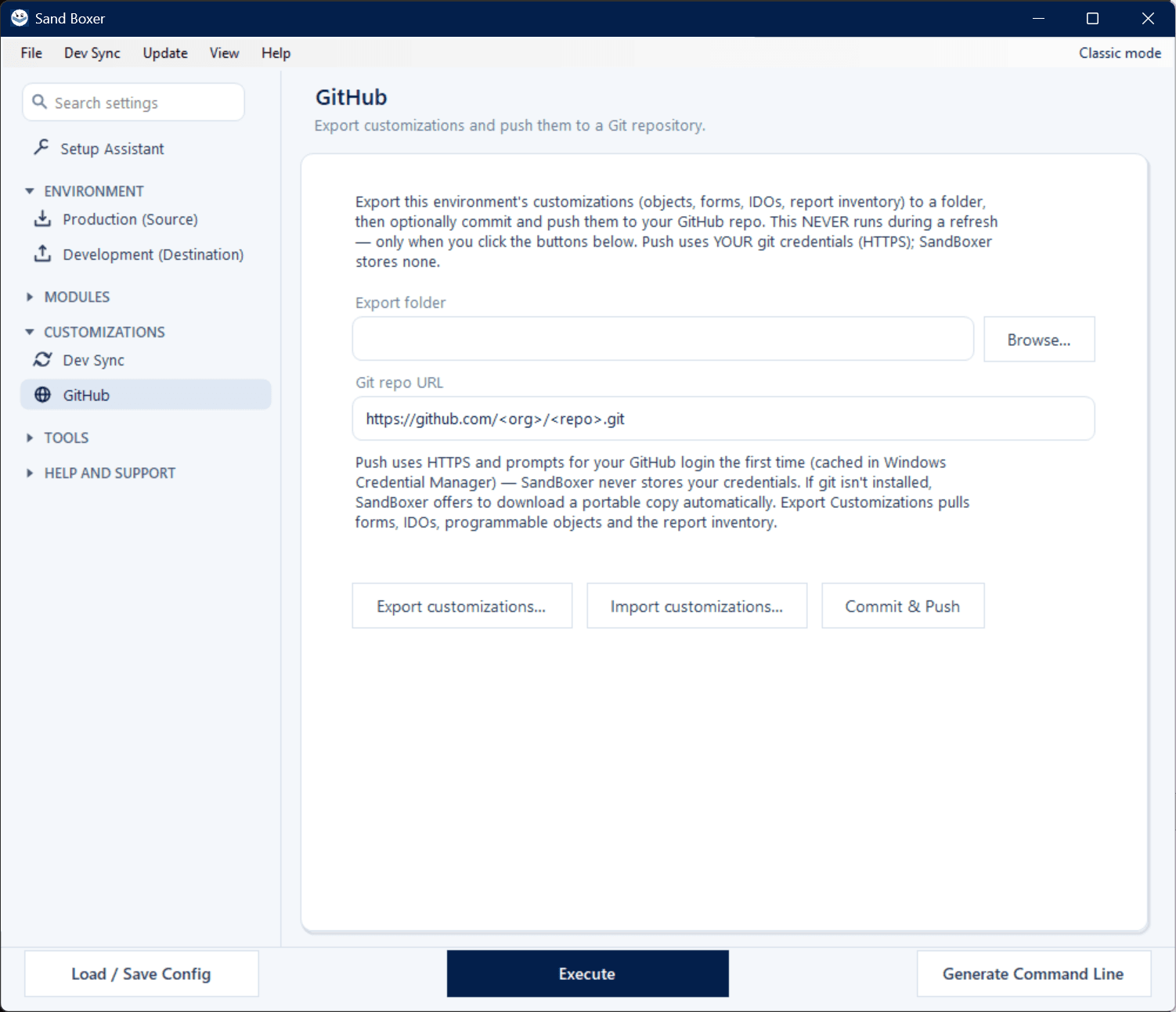Select the GitHub sidebar item
The width and height of the screenshot is (1176, 1012).
pos(146,394)
